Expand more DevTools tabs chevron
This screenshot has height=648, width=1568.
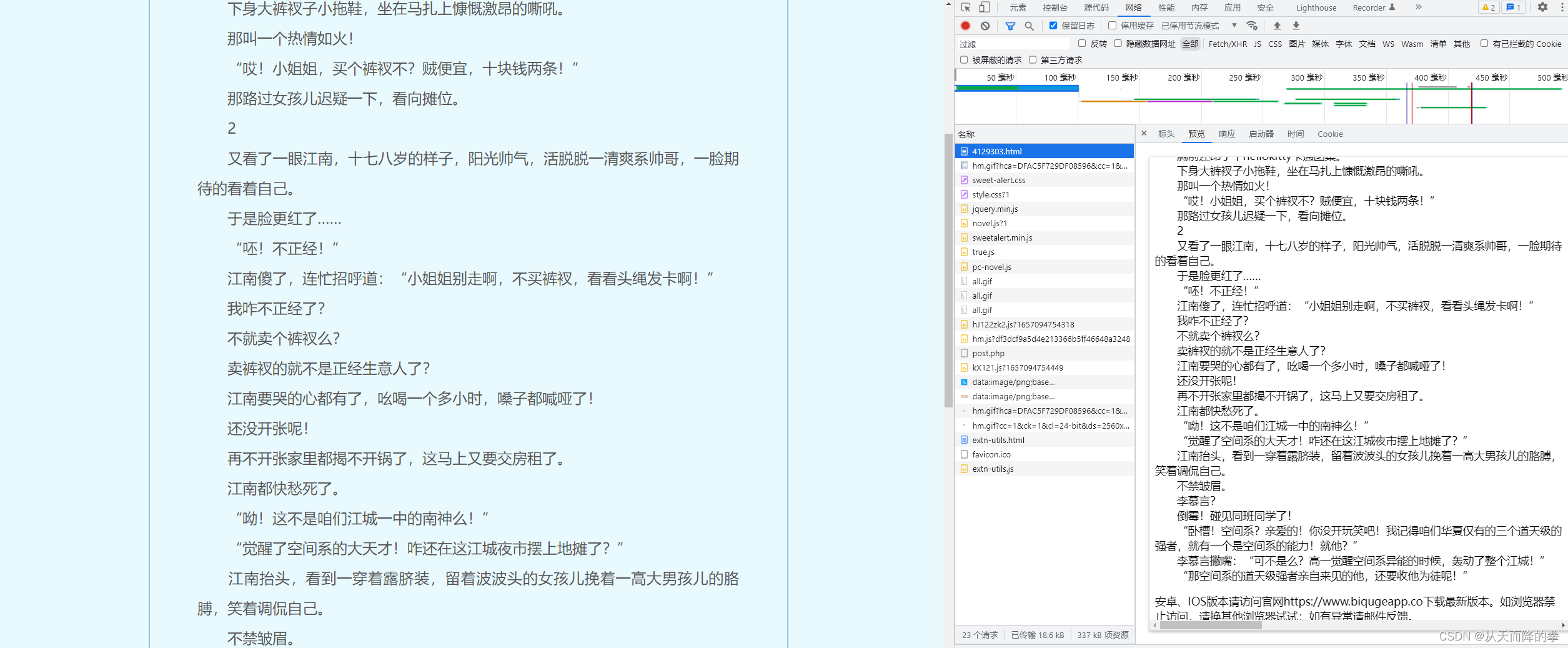pyautogui.click(x=1419, y=7)
